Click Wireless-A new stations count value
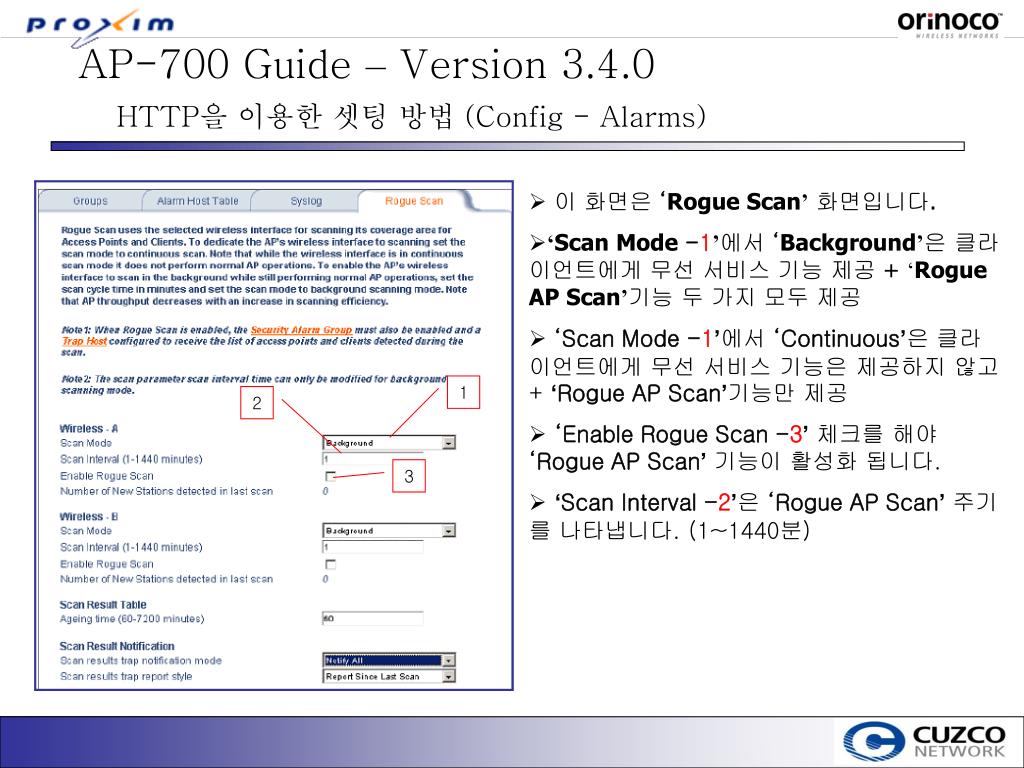Image resolution: width=1024 pixels, height=768 pixels. (x=325, y=491)
